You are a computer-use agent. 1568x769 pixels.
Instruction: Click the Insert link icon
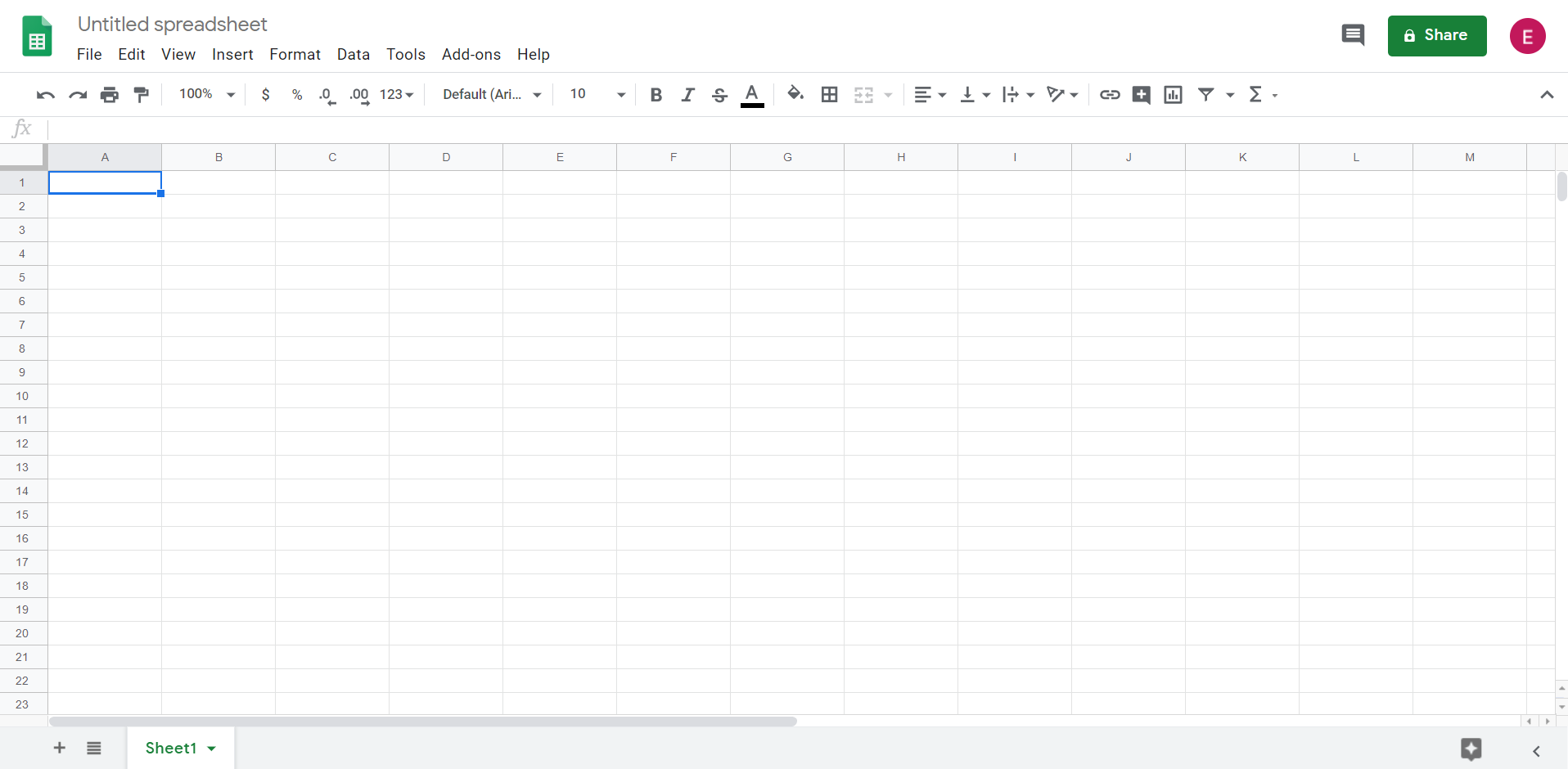coord(1110,95)
